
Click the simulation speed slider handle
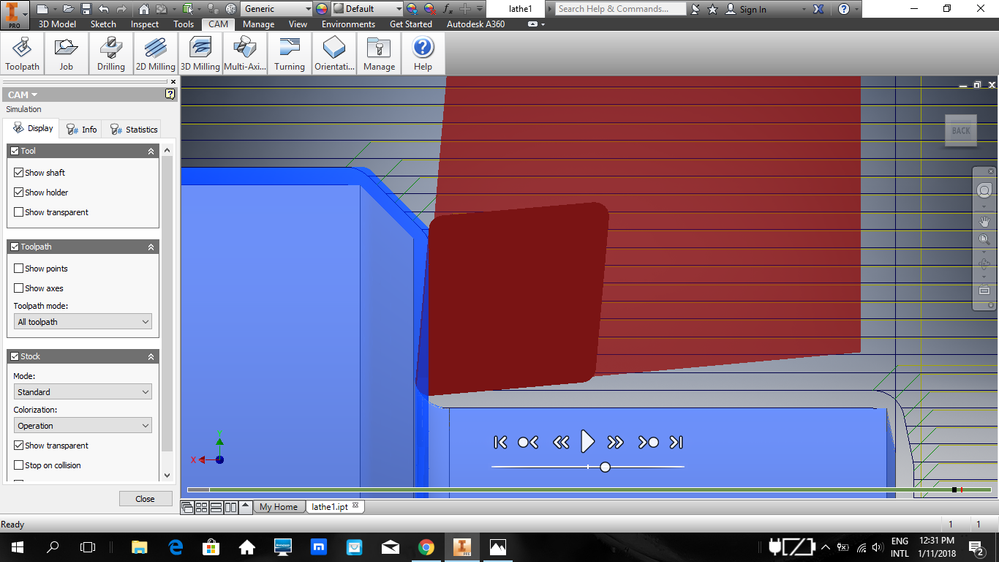605,467
